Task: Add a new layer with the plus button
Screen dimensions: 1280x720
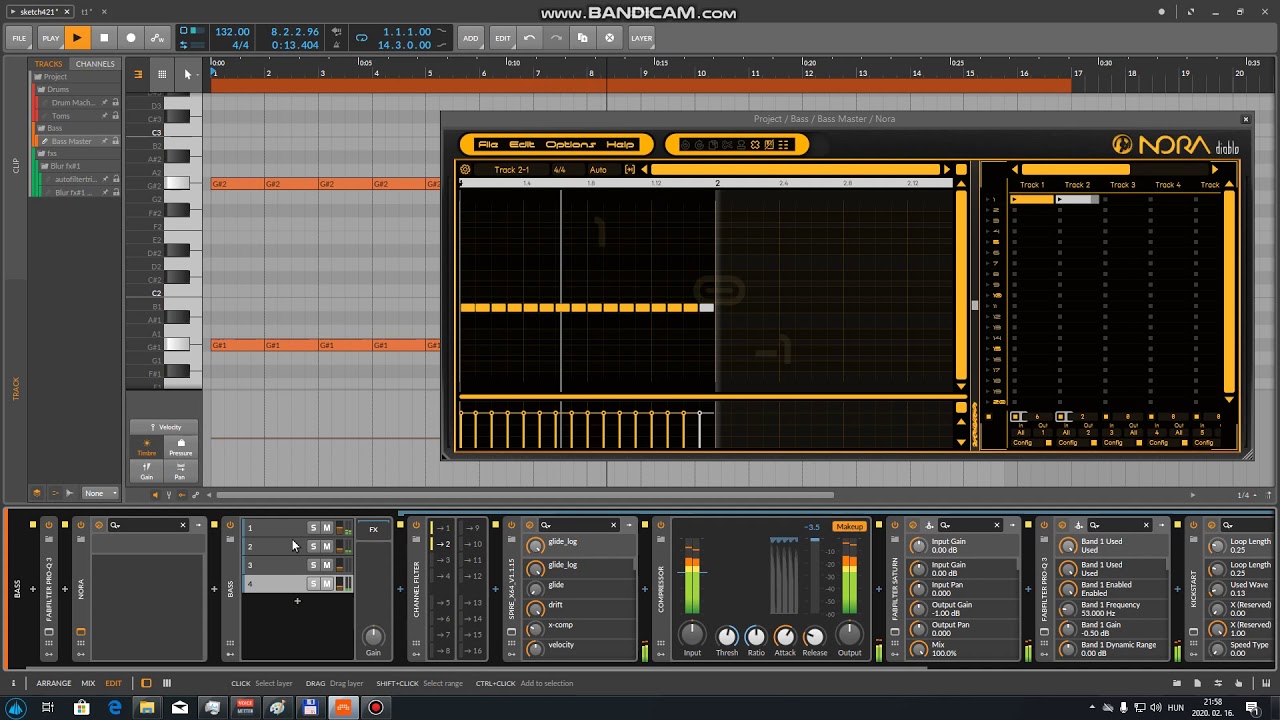Action: click(x=297, y=601)
